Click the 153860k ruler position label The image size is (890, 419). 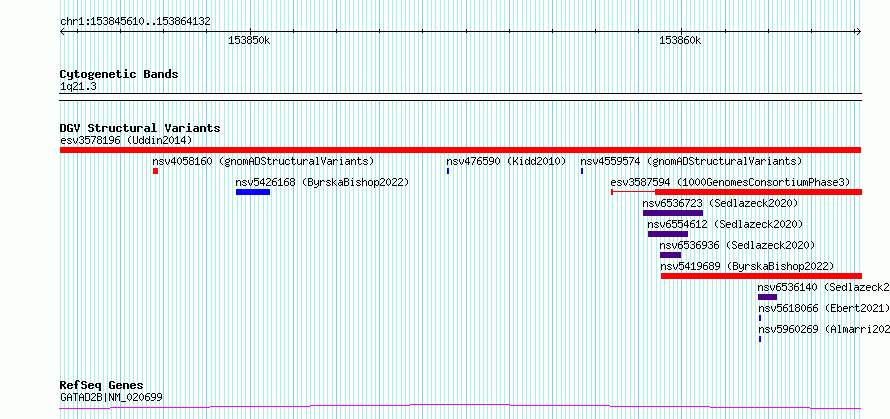point(680,41)
